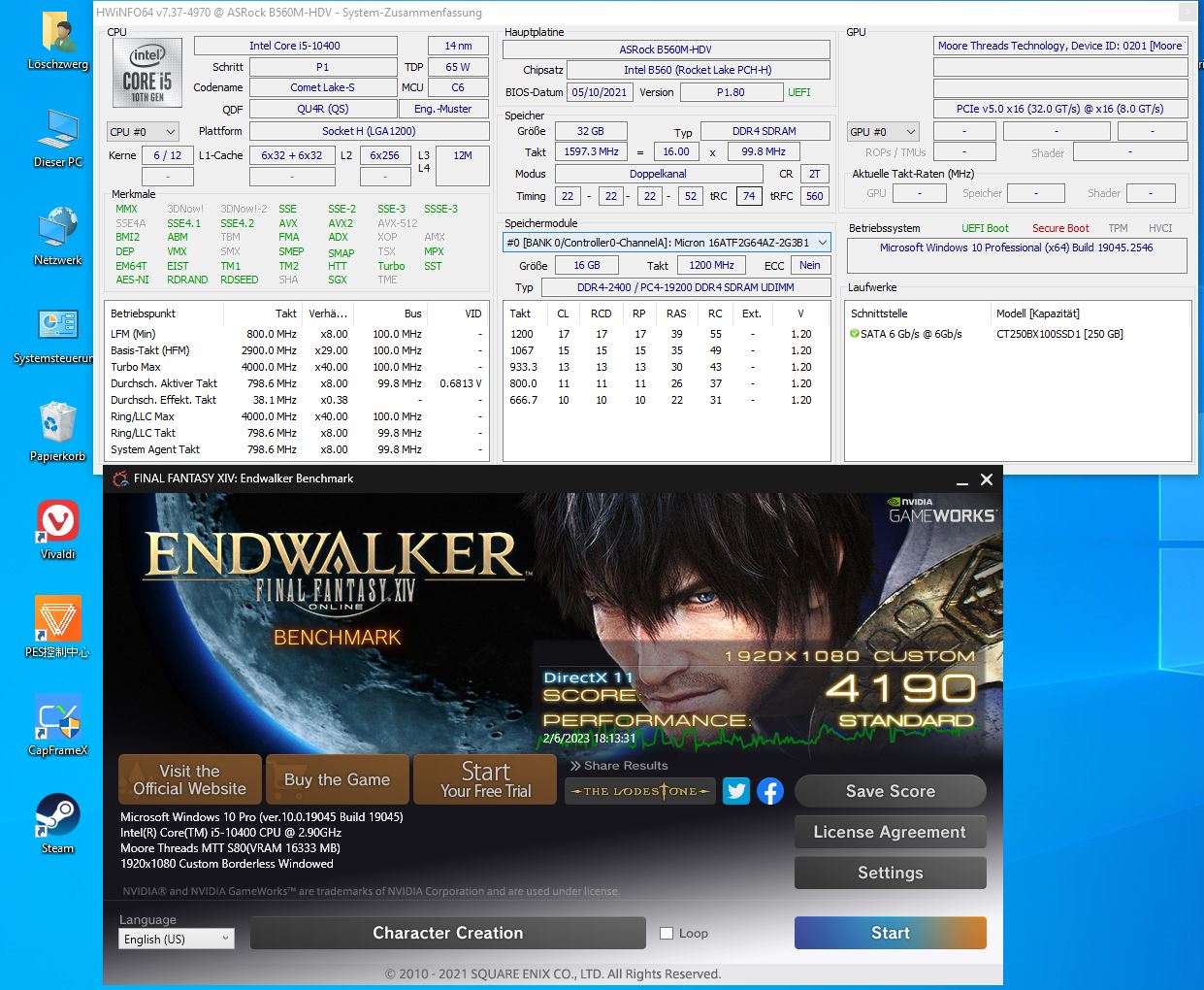Viewport: 1204px width, 990px height.
Task: Click the Moore Threads GPU name field
Action: (1060, 46)
